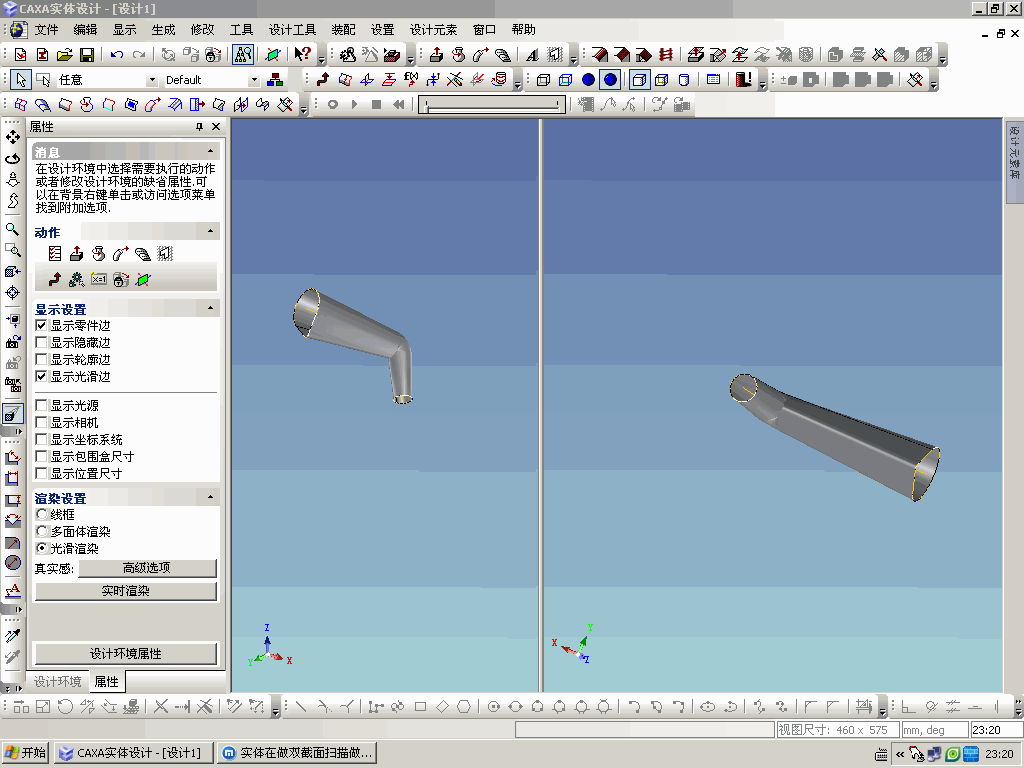Image resolution: width=1024 pixels, height=768 pixels.
Task: Collapse the 消息 section
Action: pos(210,151)
